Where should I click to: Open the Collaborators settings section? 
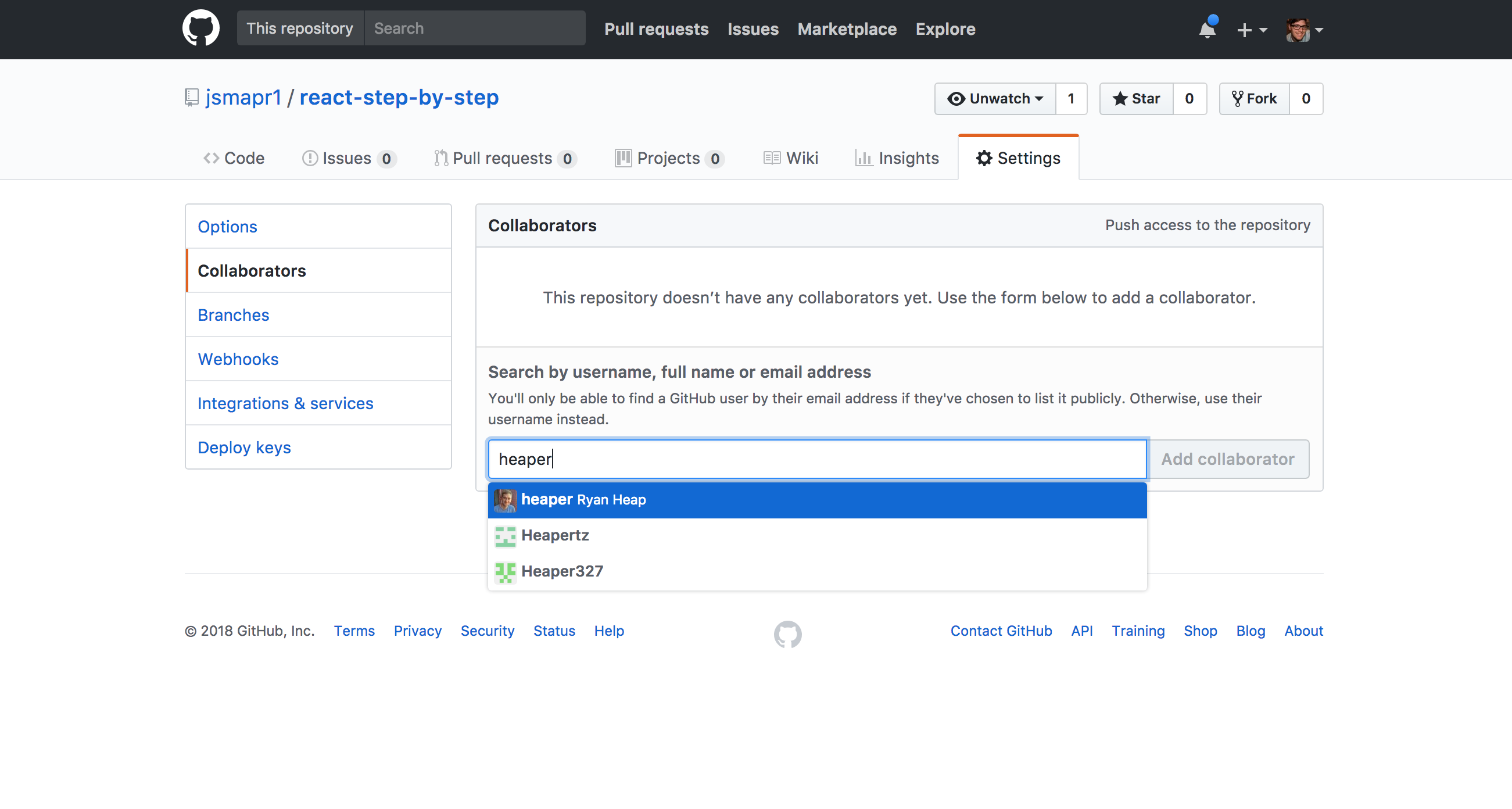(x=252, y=269)
